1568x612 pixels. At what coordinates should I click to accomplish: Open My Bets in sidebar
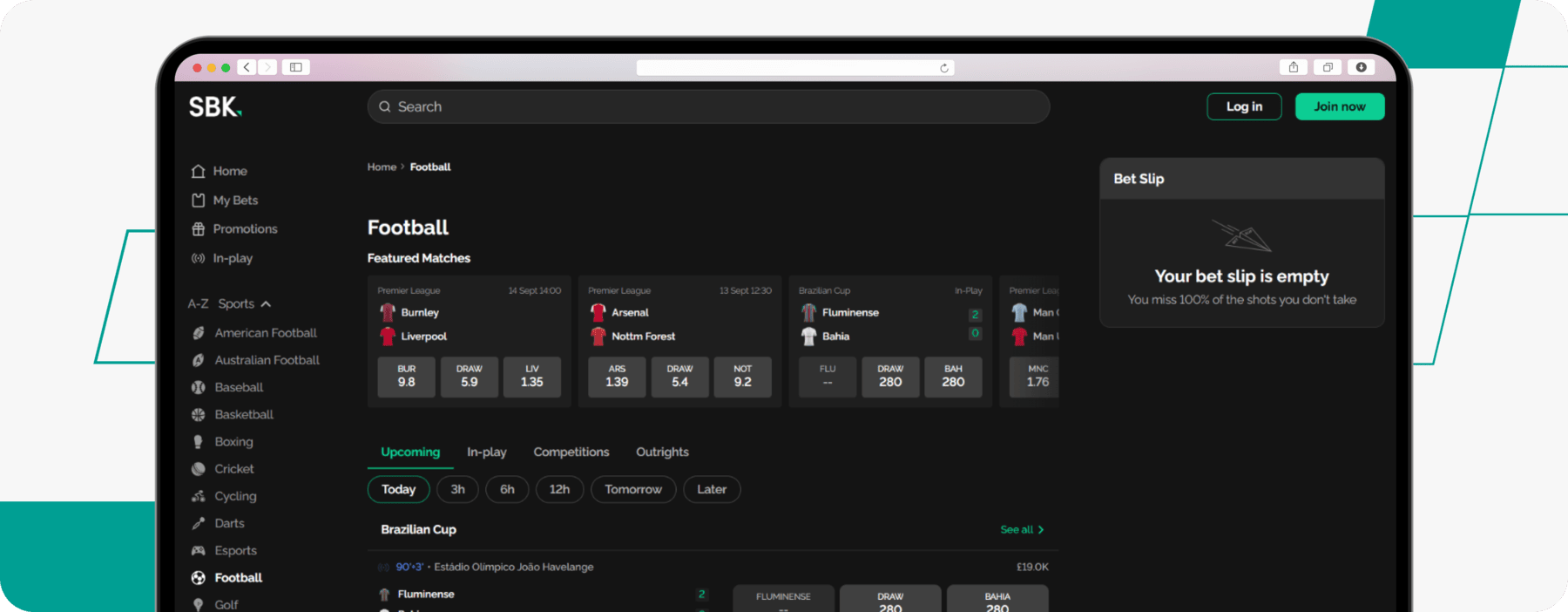pos(225,200)
